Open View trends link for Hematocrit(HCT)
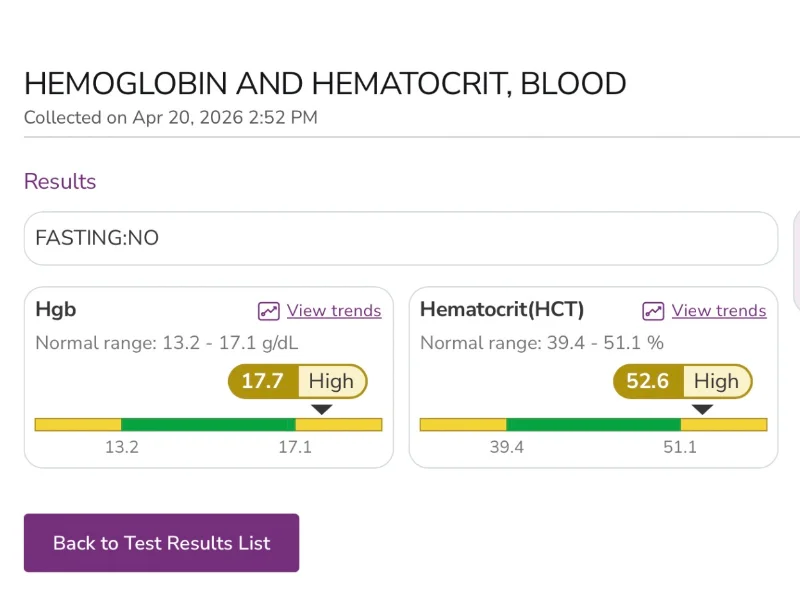 (x=719, y=311)
